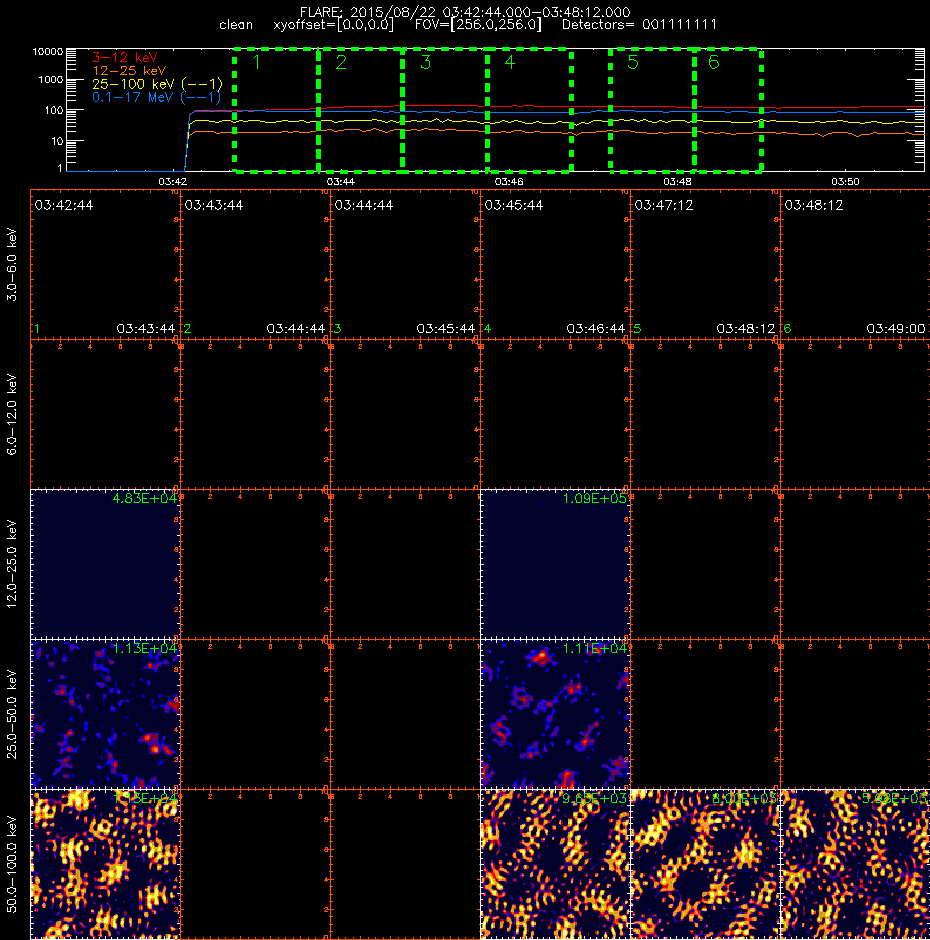Click the 10000 count-rate axis label
The image size is (930, 940).
(47, 52)
